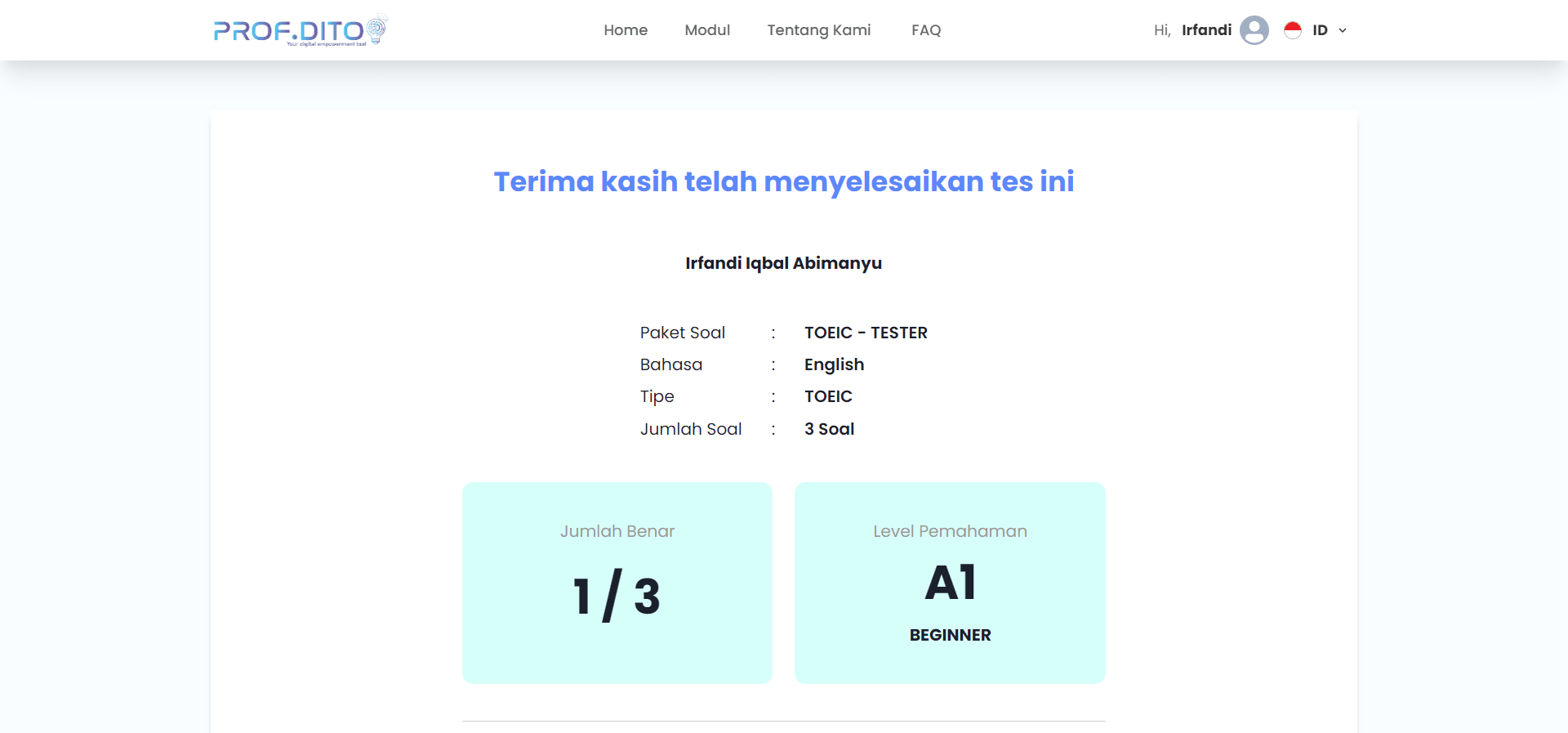The width and height of the screenshot is (1568, 733).
Task: Click the BEGINNER label
Action: pos(950,635)
